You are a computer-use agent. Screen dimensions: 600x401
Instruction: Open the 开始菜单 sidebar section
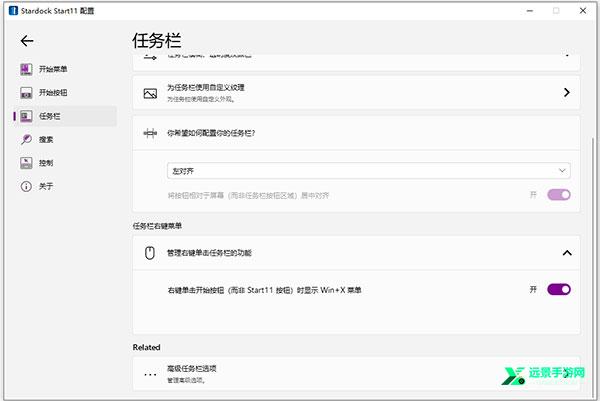65,69
